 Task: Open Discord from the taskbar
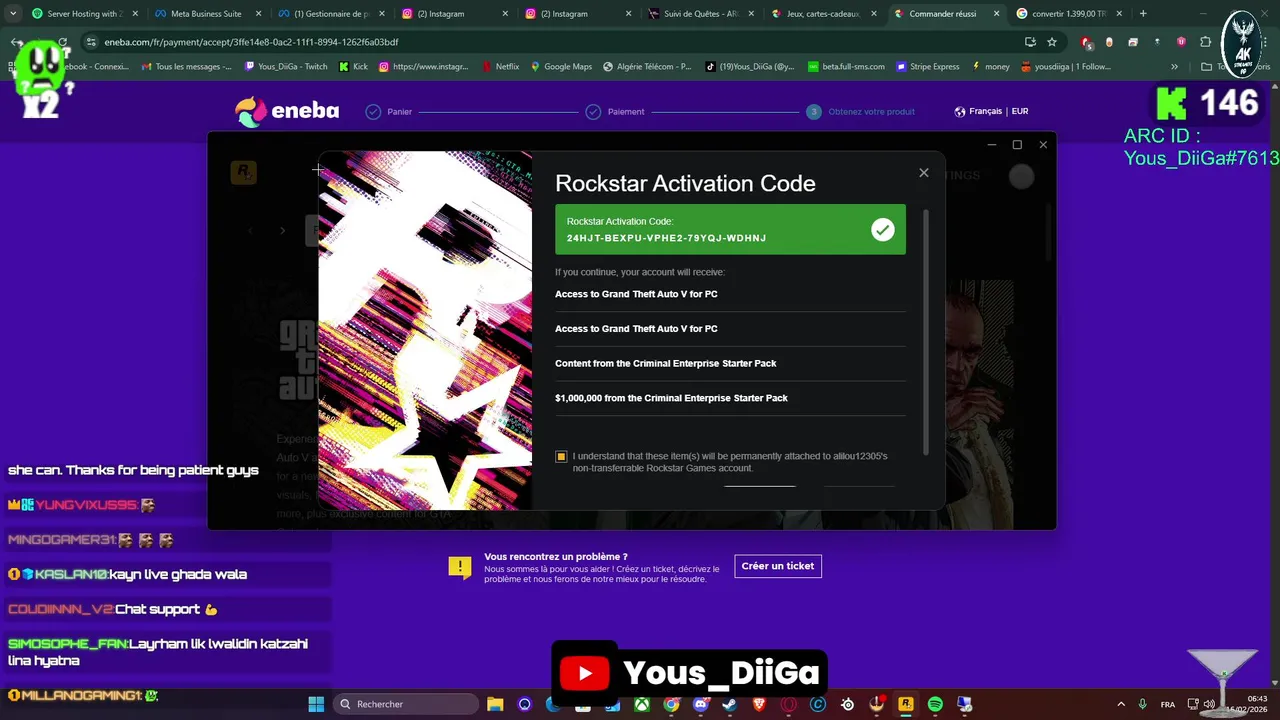(700, 704)
